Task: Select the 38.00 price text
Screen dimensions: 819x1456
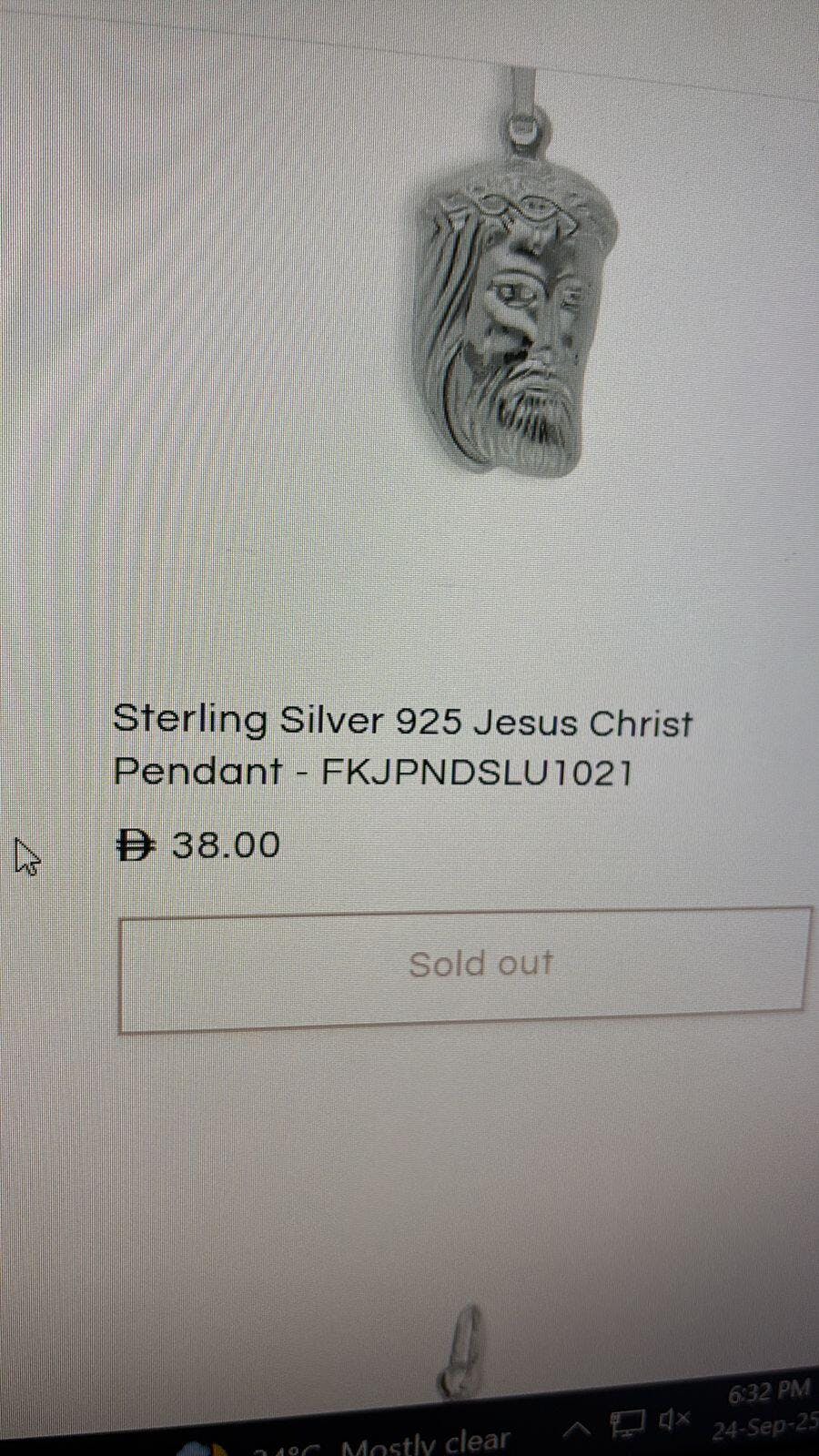Action: tap(227, 844)
